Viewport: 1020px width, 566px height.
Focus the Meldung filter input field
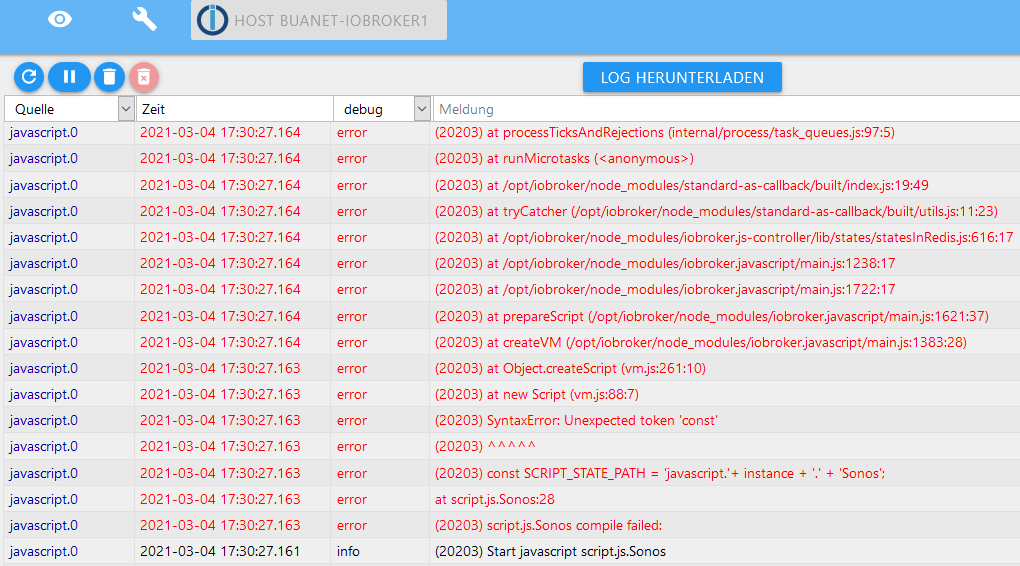coord(725,109)
